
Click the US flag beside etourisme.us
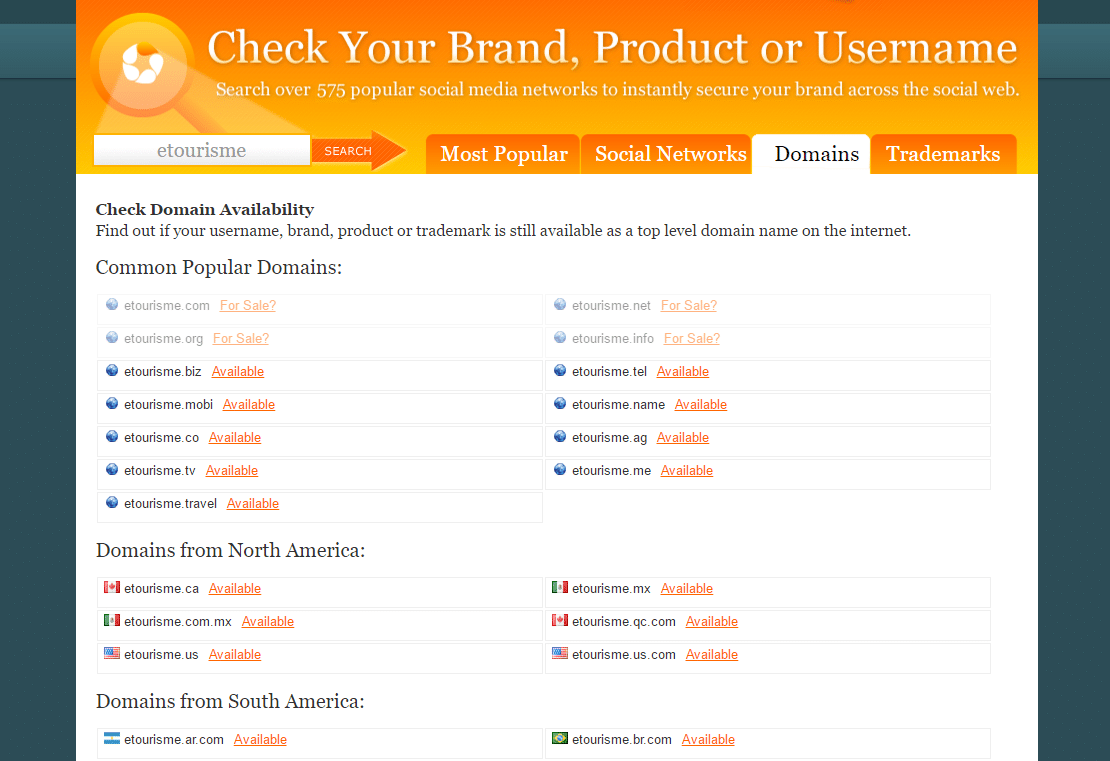112,654
